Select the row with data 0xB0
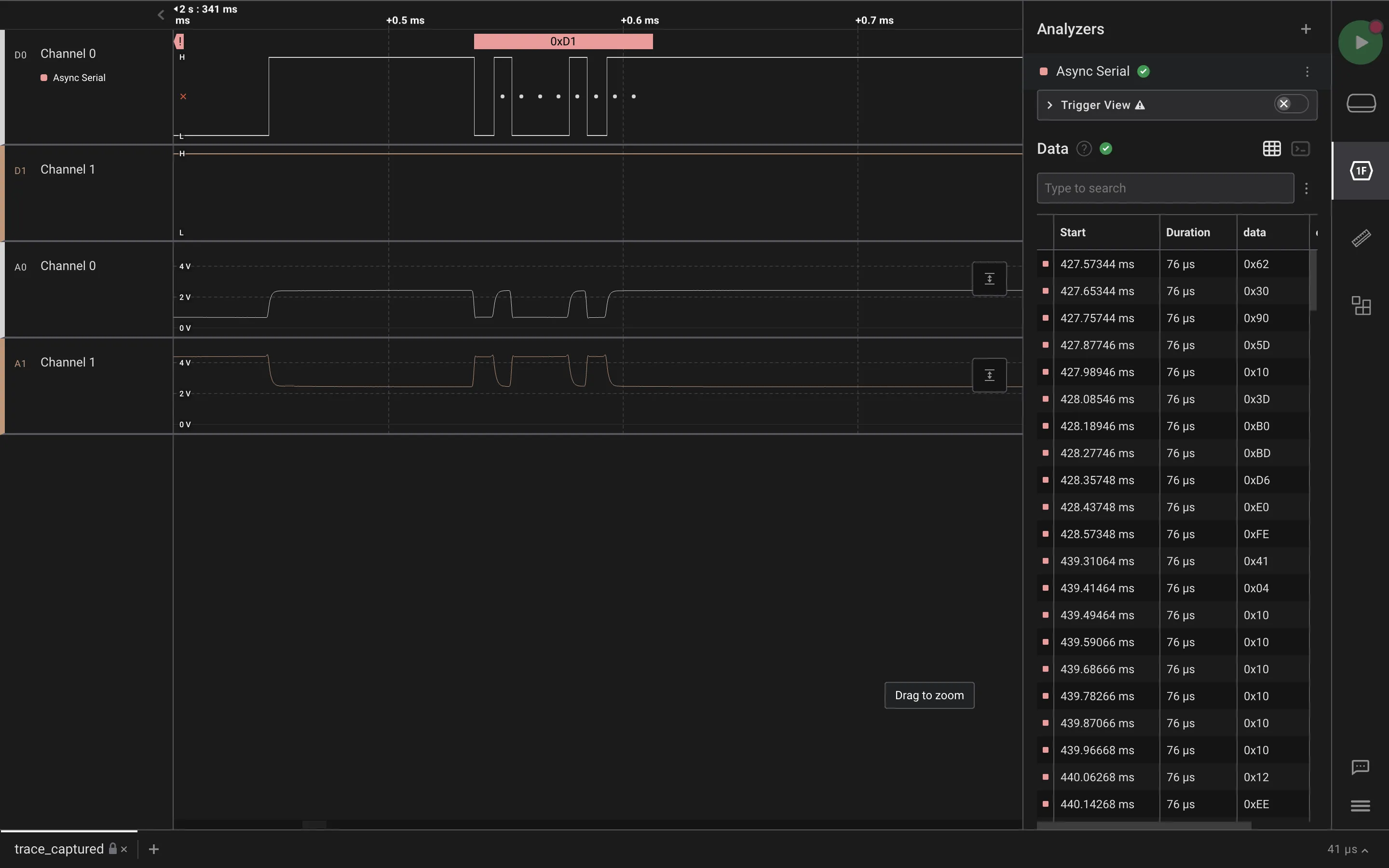The height and width of the screenshot is (868, 1389). (x=1173, y=426)
